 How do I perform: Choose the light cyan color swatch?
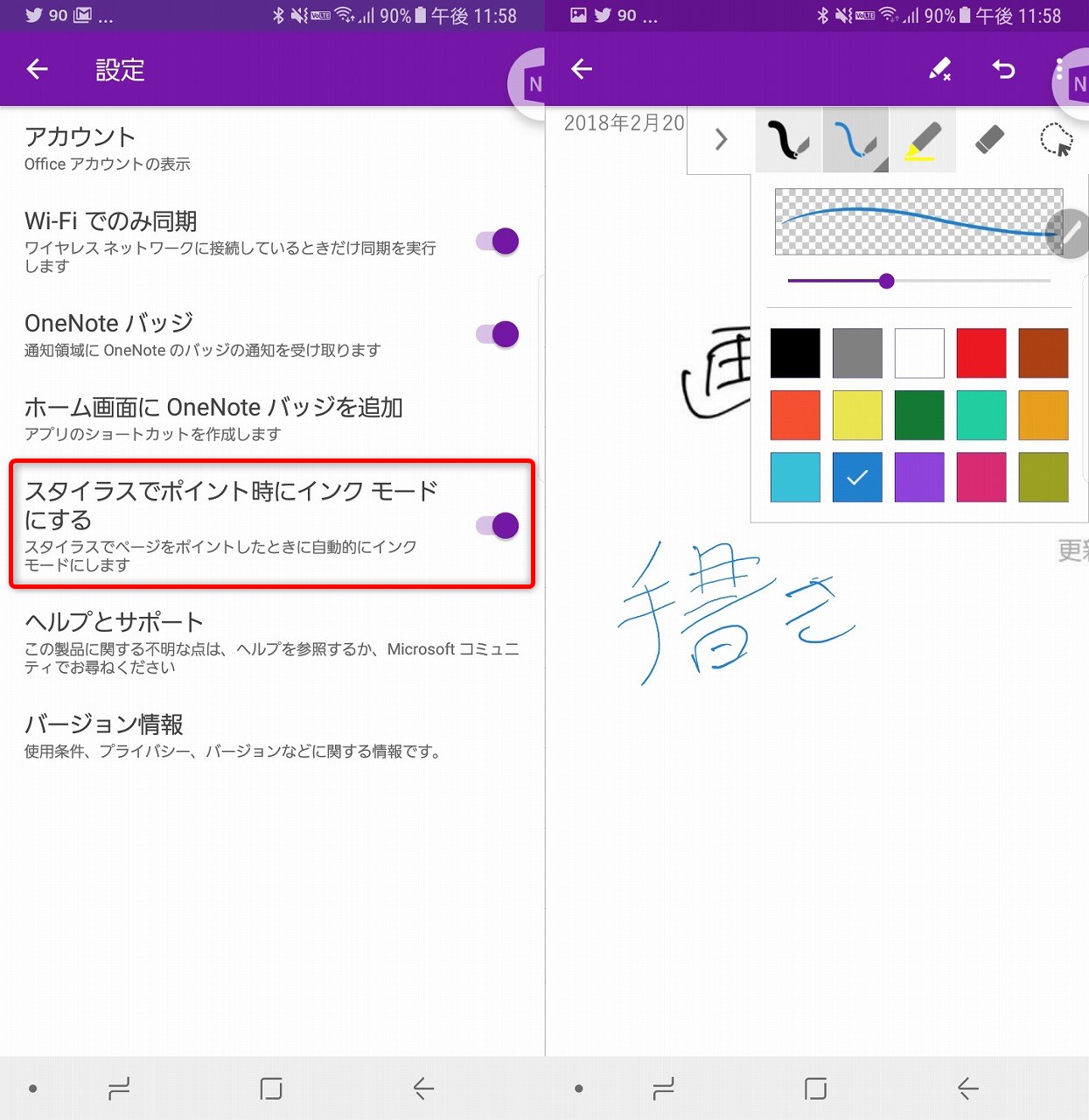(x=795, y=477)
